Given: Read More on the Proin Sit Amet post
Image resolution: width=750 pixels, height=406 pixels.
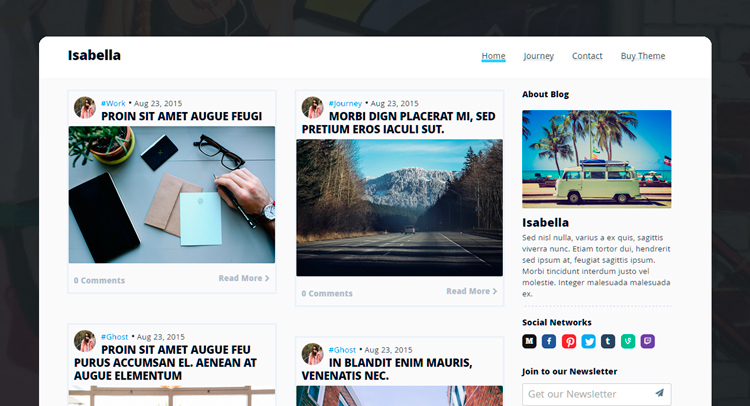Looking at the screenshot, I should tap(243, 278).
